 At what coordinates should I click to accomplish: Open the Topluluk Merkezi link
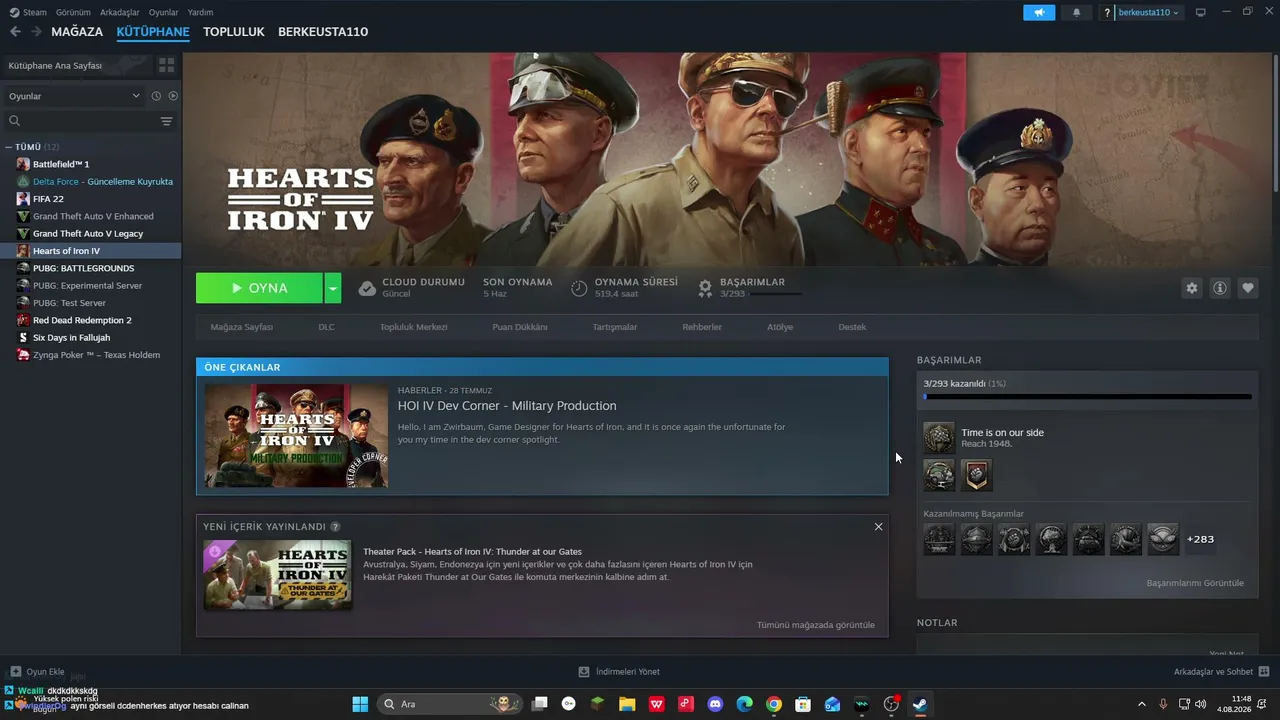(414, 327)
